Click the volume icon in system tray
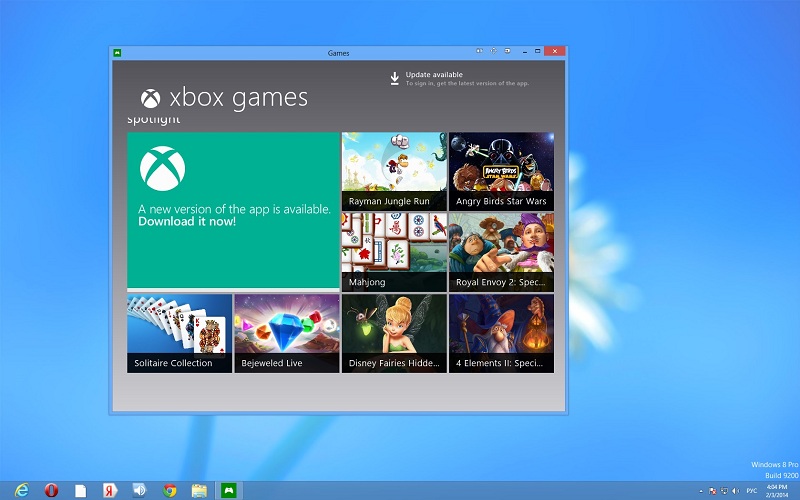800x500 pixels. click(735, 491)
